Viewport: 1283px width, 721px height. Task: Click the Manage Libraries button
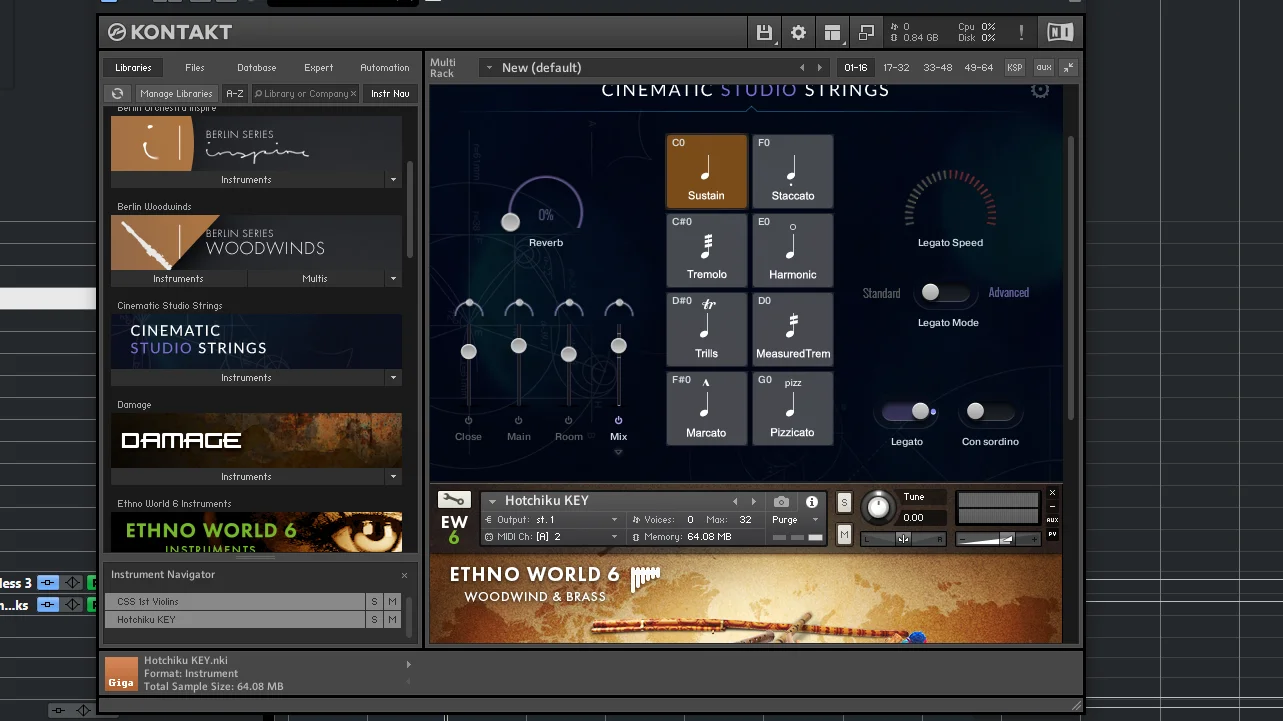pyautogui.click(x=176, y=94)
